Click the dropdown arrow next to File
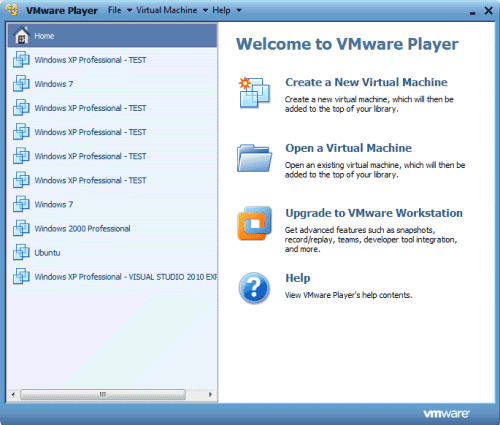 129,11
